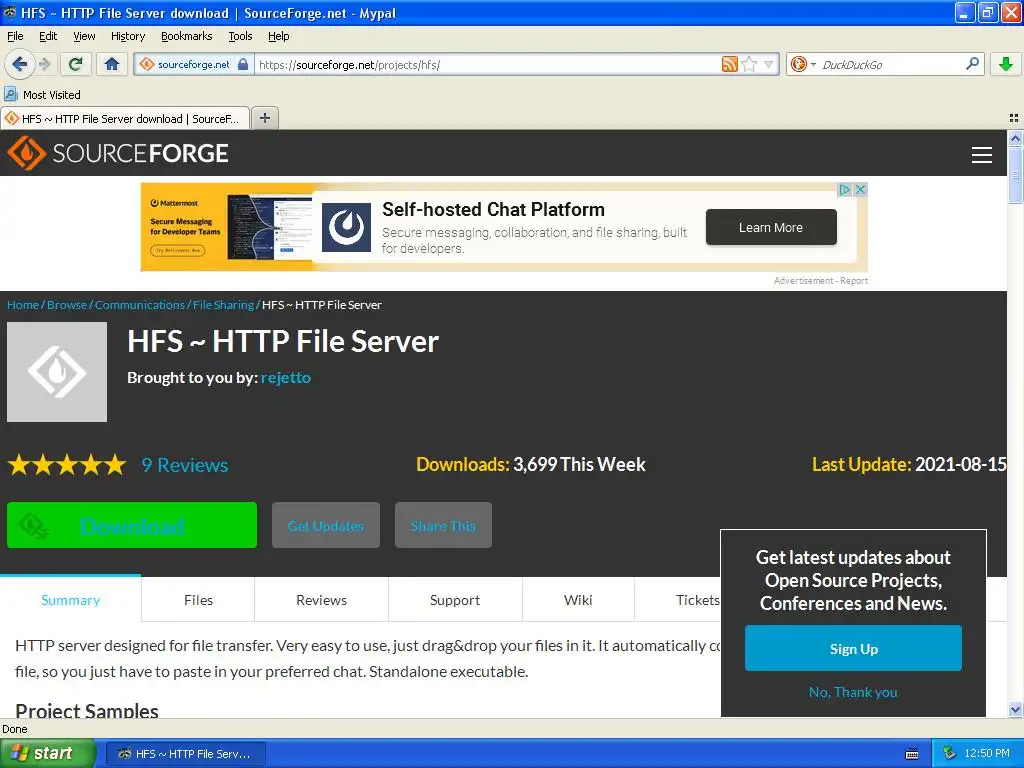The image size is (1024, 768).
Task: Subscribe using the RSS feed icon
Action: point(729,64)
